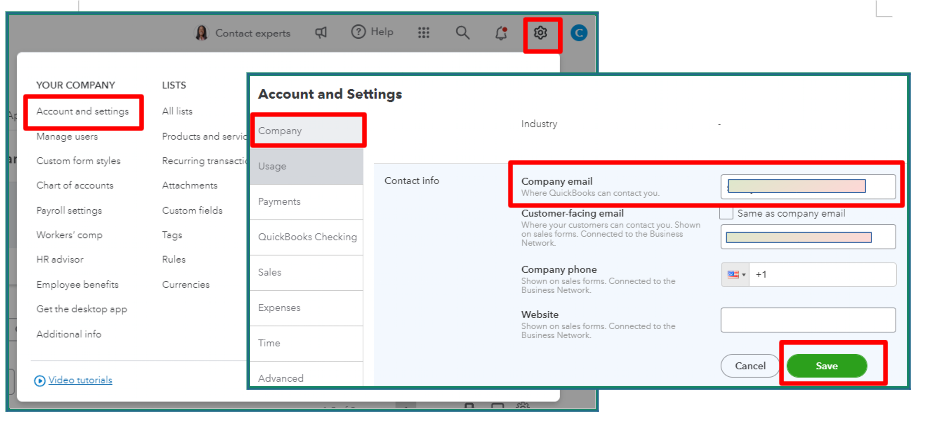Open Chart of accounts
This screenshot has height=427, width=926.
tap(75, 185)
